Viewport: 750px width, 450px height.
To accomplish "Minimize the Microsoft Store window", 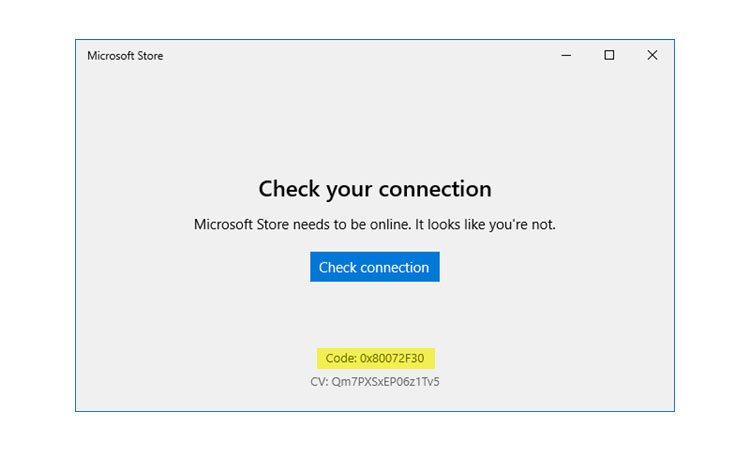I will coord(566,56).
